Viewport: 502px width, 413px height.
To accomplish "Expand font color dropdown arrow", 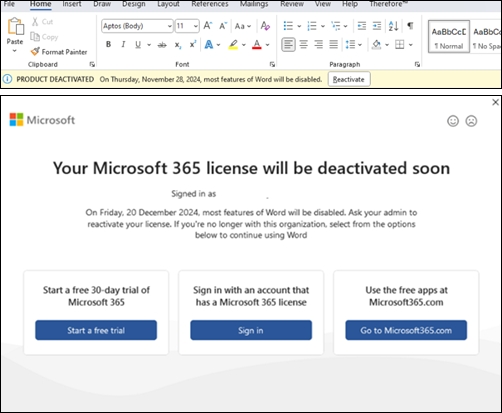I will pyautogui.click(x=267, y=45).
